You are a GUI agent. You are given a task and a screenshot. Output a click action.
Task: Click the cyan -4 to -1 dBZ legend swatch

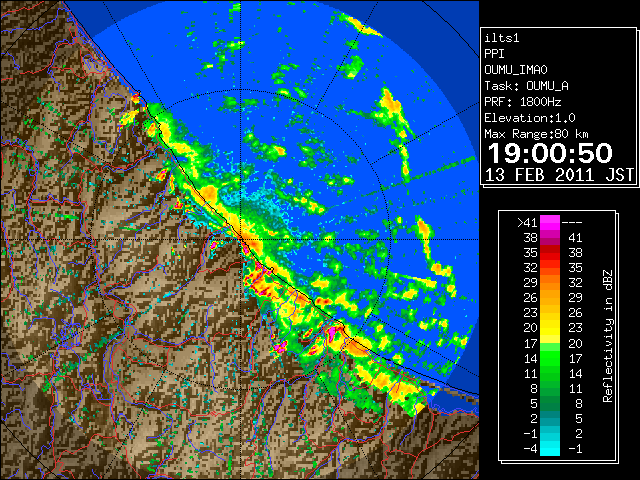550,448
